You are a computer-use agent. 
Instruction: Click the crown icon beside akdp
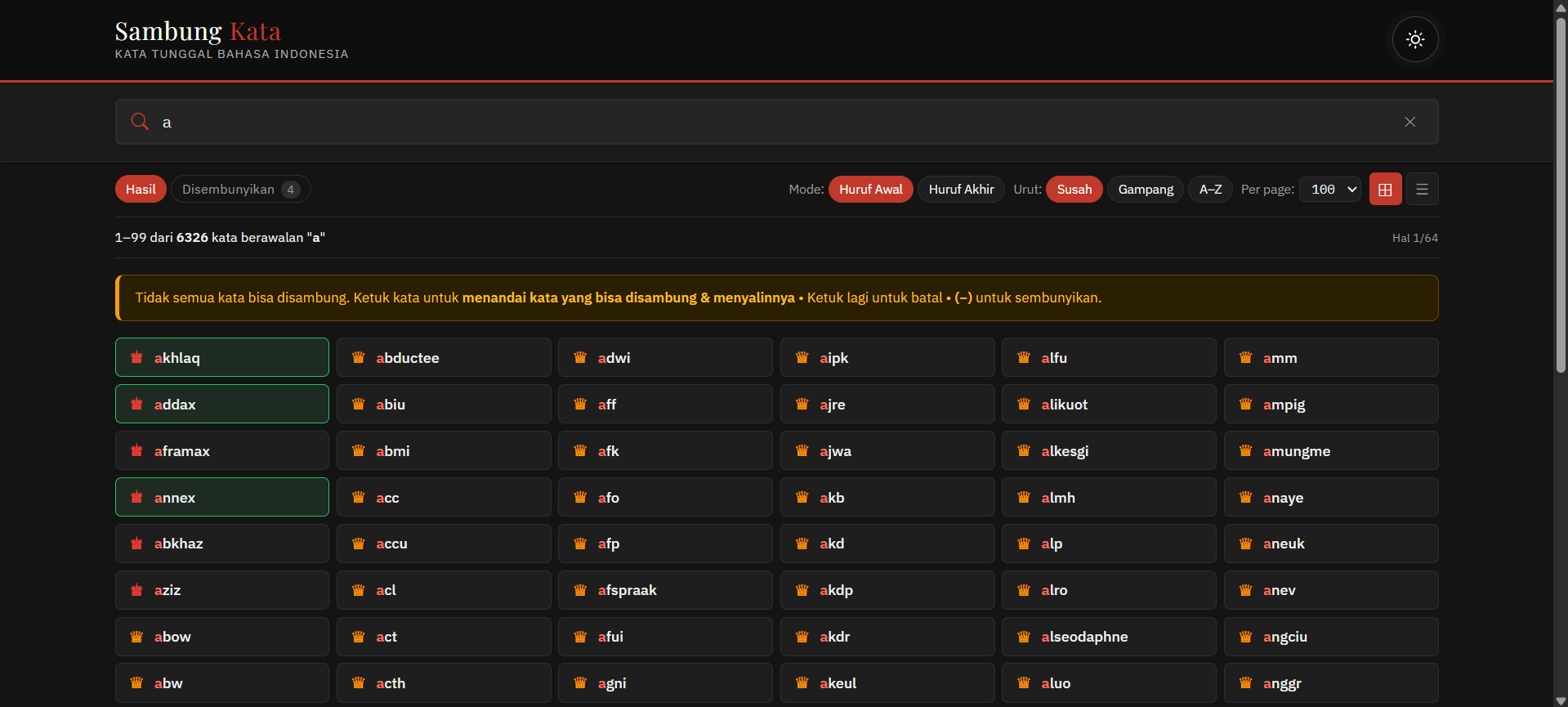coord(802,590)
